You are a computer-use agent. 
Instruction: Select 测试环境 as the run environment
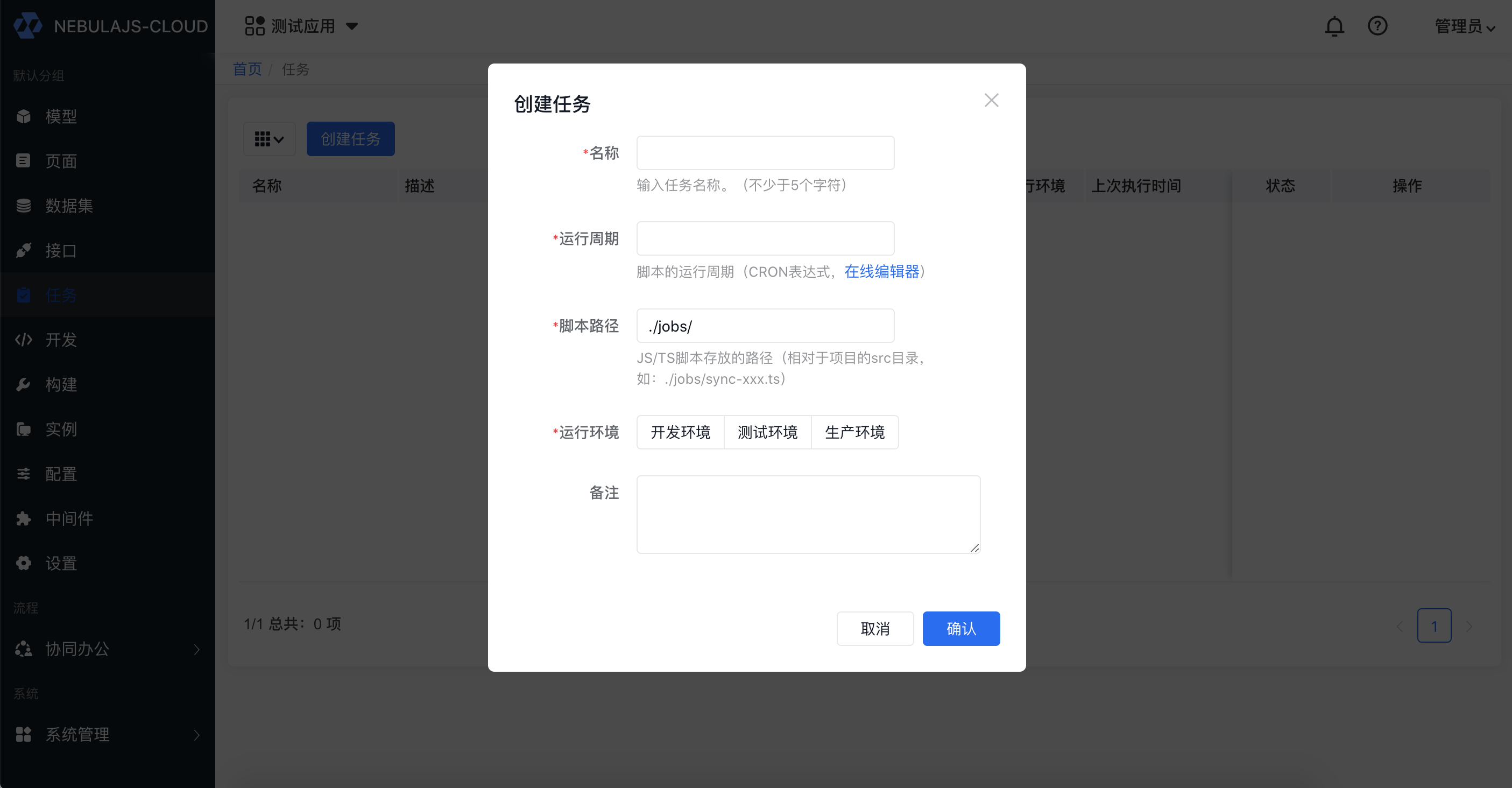767,432
